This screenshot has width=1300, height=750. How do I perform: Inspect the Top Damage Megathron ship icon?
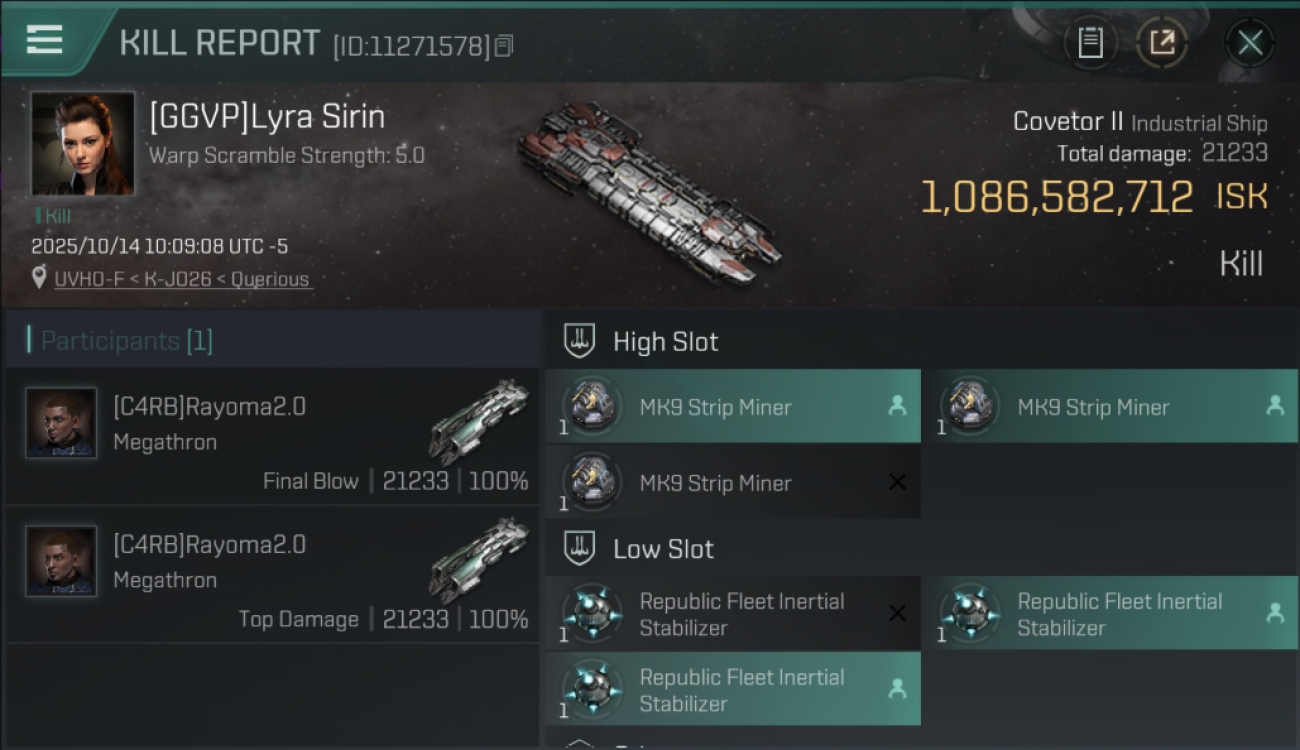[x=478, y=560]
